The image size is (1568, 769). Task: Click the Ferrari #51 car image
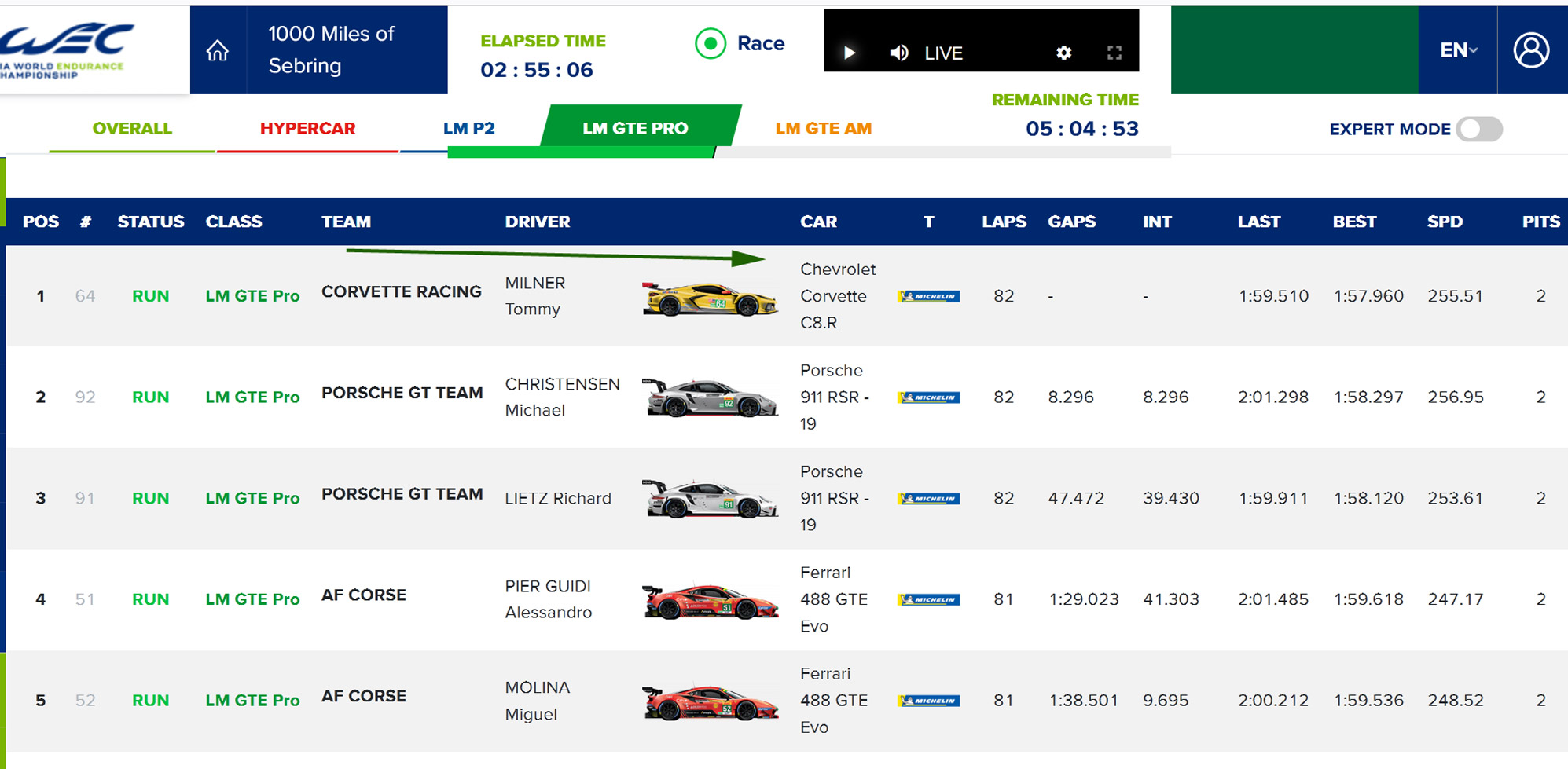click(x=710, y=602)
